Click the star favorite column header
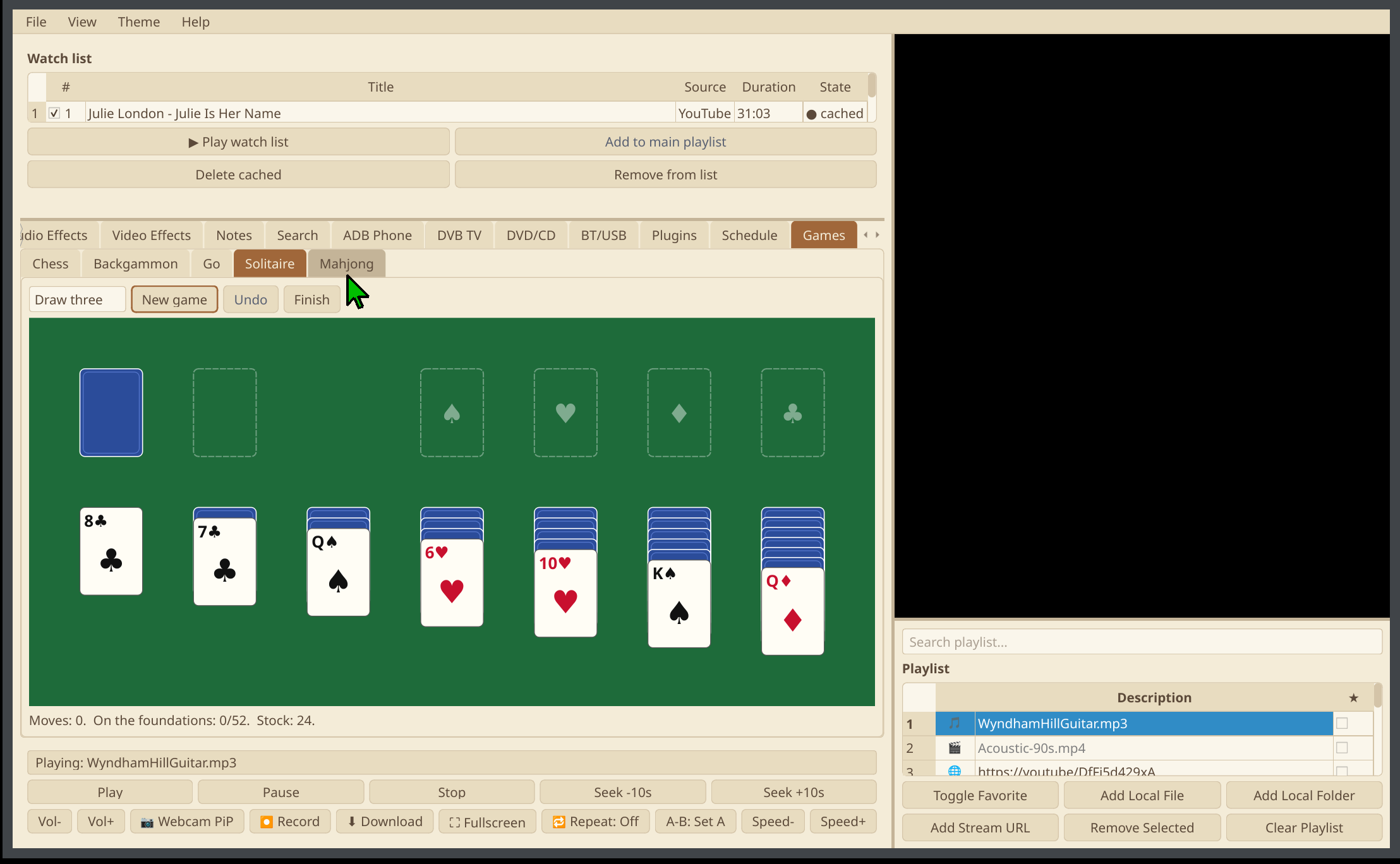The width and height of the screenshot is (1400, 864). (x=1353, y=697)
